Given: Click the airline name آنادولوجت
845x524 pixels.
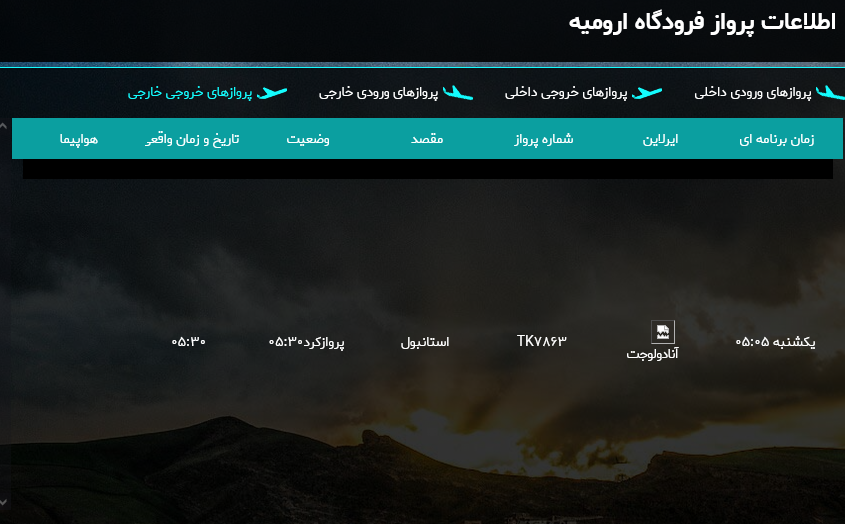Looking at the screenshot, I should [652, 354].
